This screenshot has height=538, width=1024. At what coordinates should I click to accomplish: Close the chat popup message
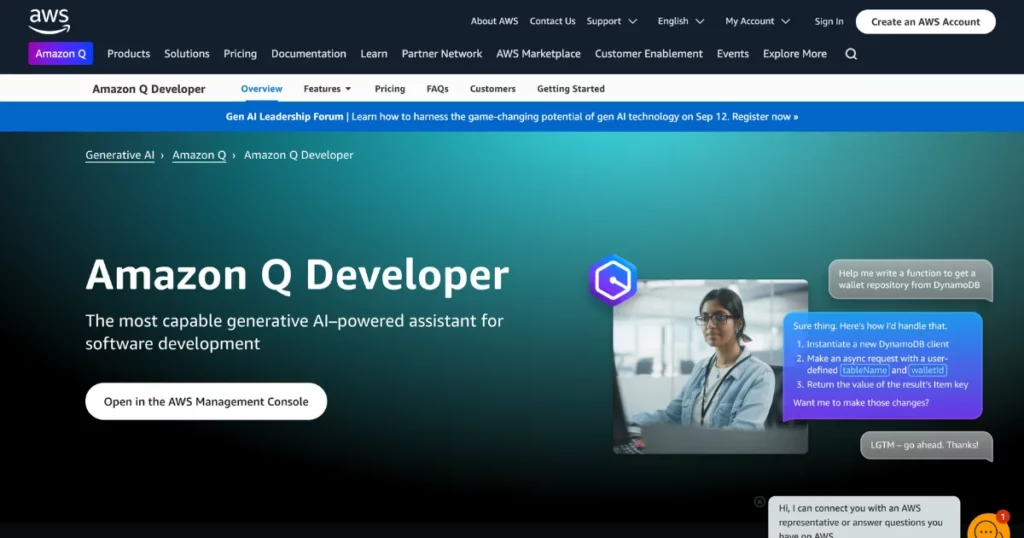pyautogui.click(x=759, y=501)
